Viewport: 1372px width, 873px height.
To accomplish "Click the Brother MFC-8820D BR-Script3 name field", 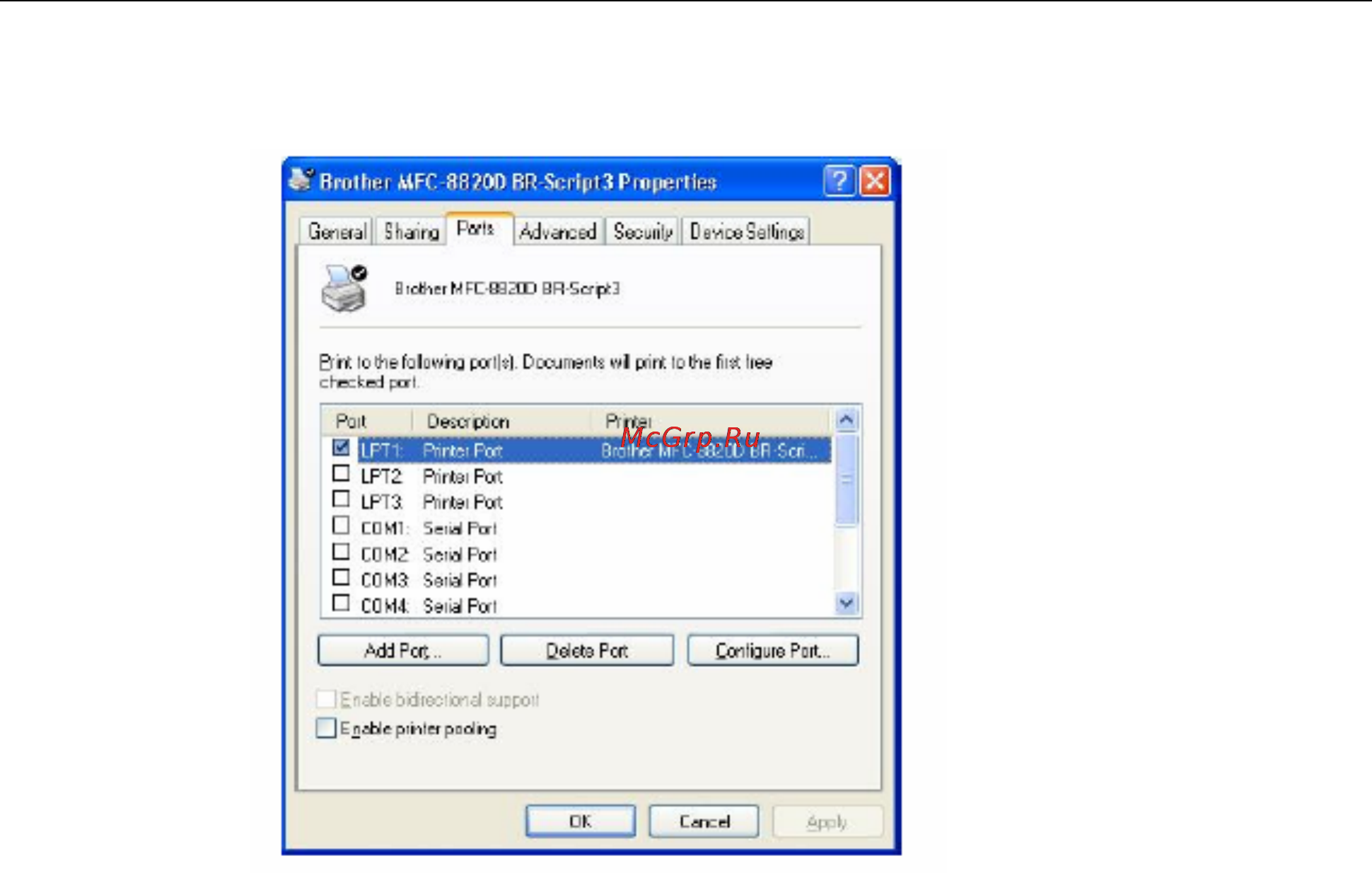I will [507, 289].
